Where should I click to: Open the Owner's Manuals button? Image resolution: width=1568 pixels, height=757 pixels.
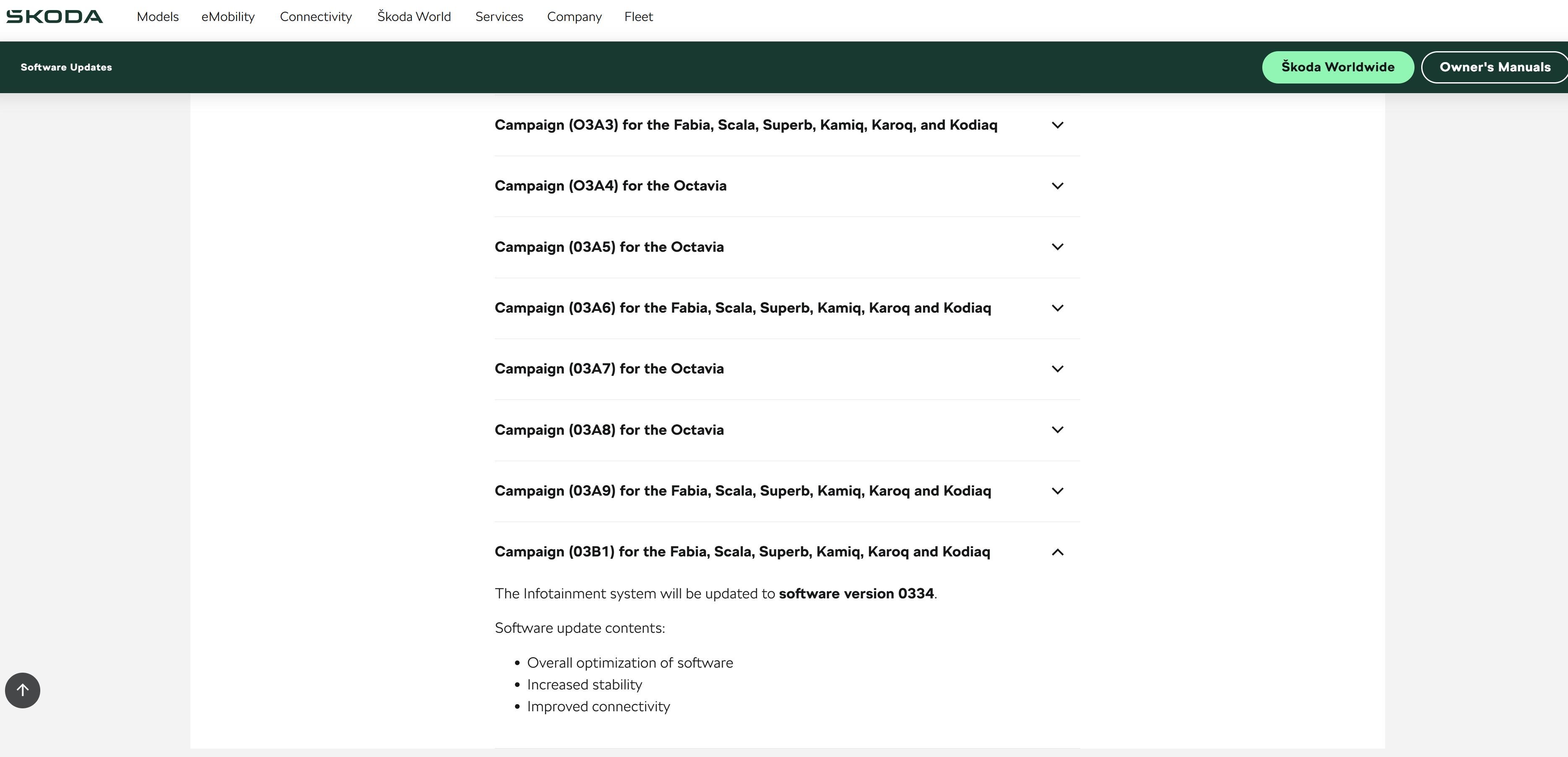[1494, 67]
